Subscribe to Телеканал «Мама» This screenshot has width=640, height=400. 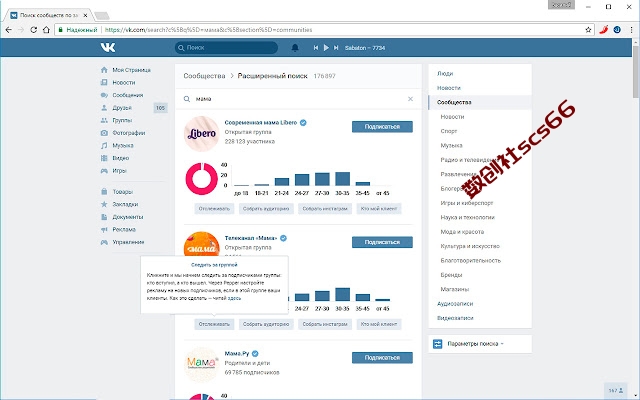382,242
